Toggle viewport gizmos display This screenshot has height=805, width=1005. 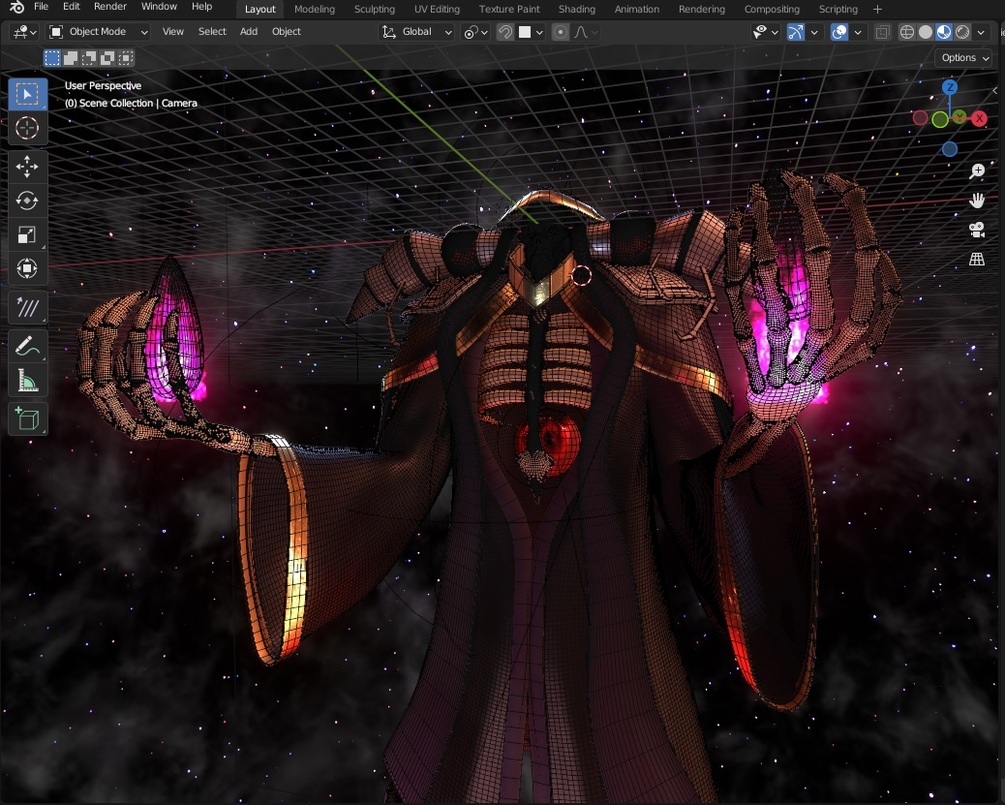pos(795,31)
